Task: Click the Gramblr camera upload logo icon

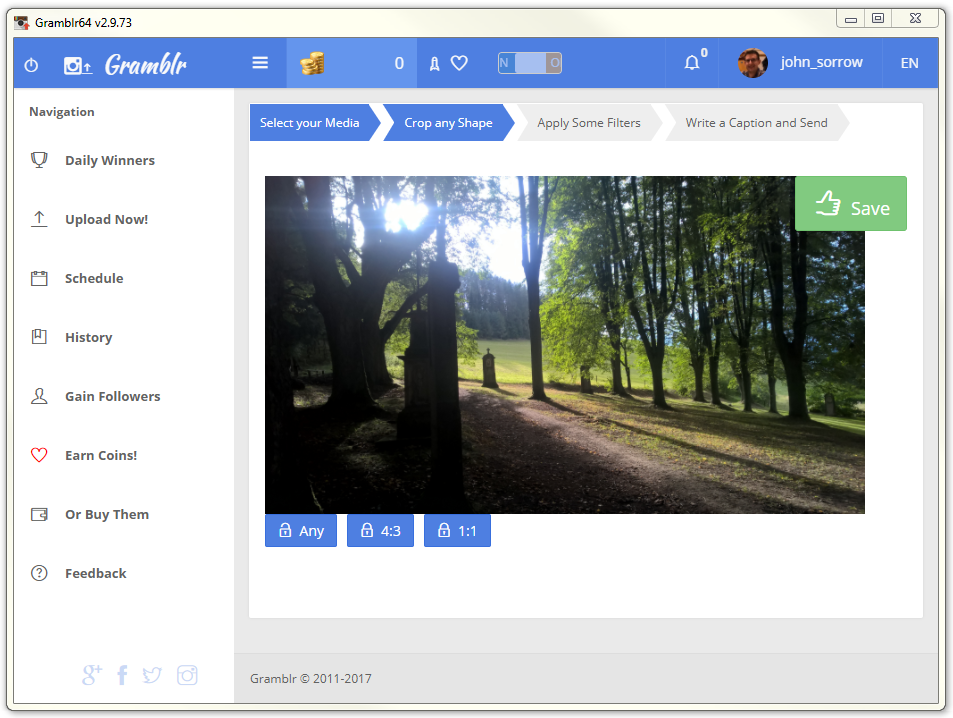Action: pyautogui.click(x=78, y=65)
